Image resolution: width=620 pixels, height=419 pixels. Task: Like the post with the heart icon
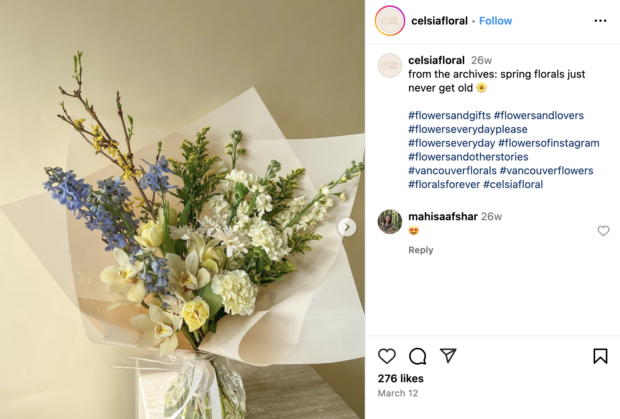pos(387,356)
